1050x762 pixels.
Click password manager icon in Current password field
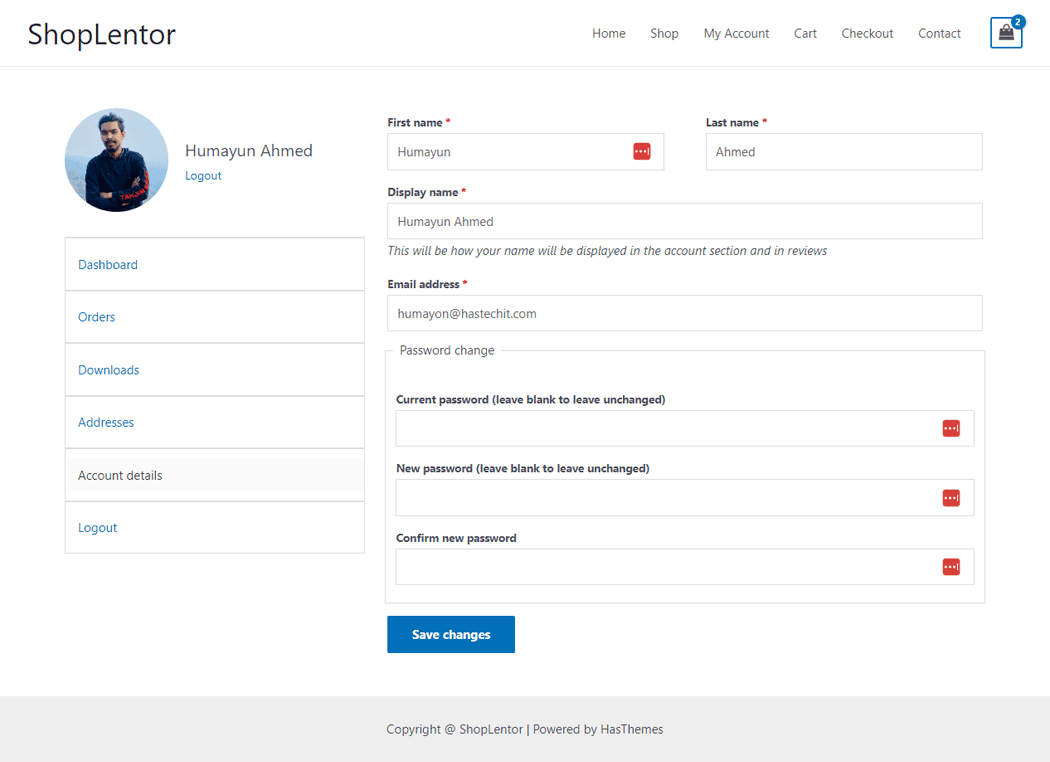(x=951, y=428)
